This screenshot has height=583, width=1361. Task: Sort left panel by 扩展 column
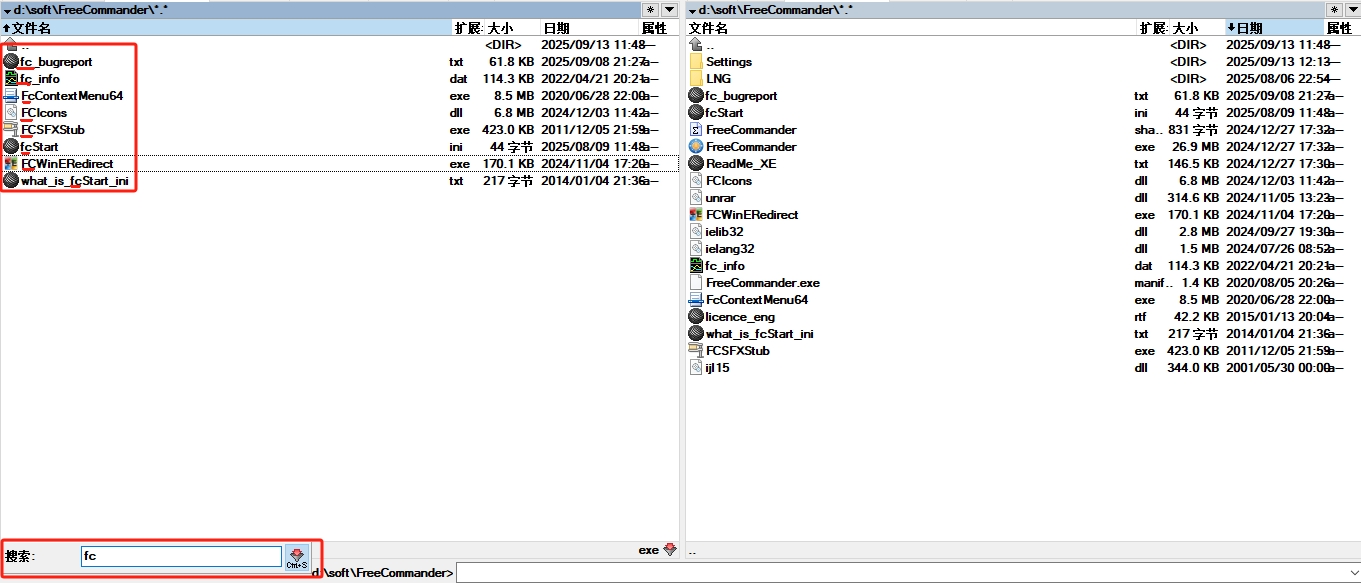point(468,28)
